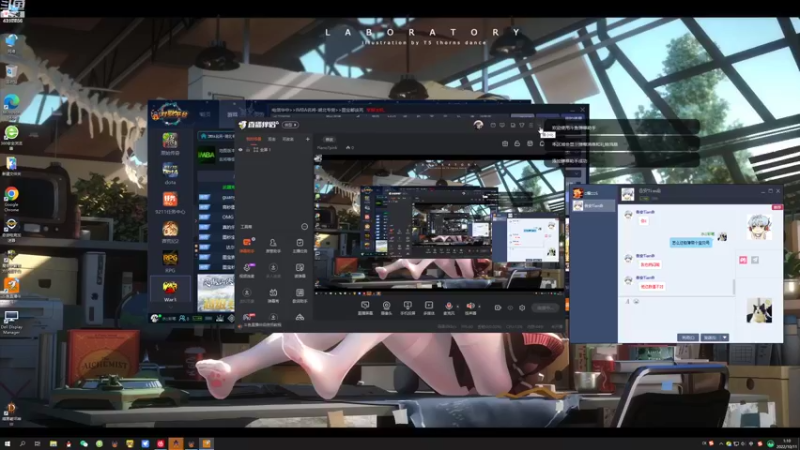
Task: Select second highlighted contact in chat sidebar
Action: [592, 206]
